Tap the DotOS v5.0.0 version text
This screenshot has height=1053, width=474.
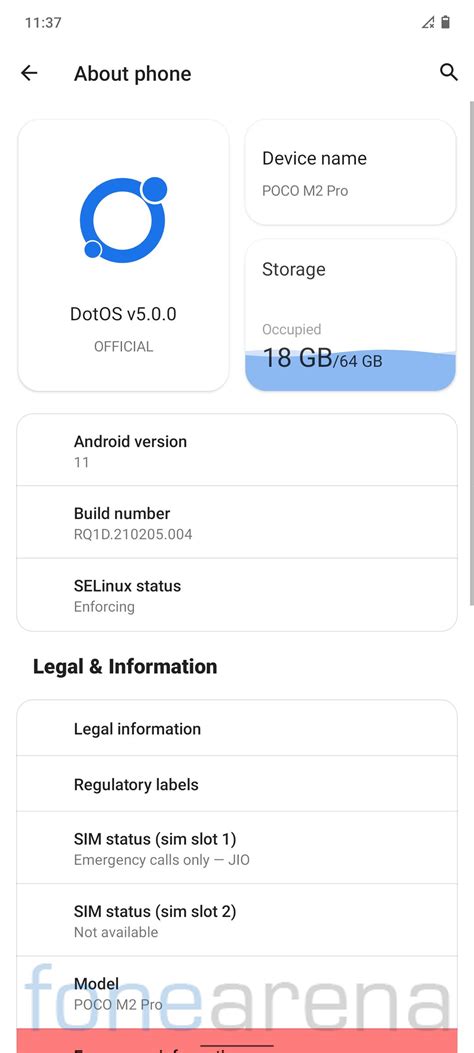point(123,314)
